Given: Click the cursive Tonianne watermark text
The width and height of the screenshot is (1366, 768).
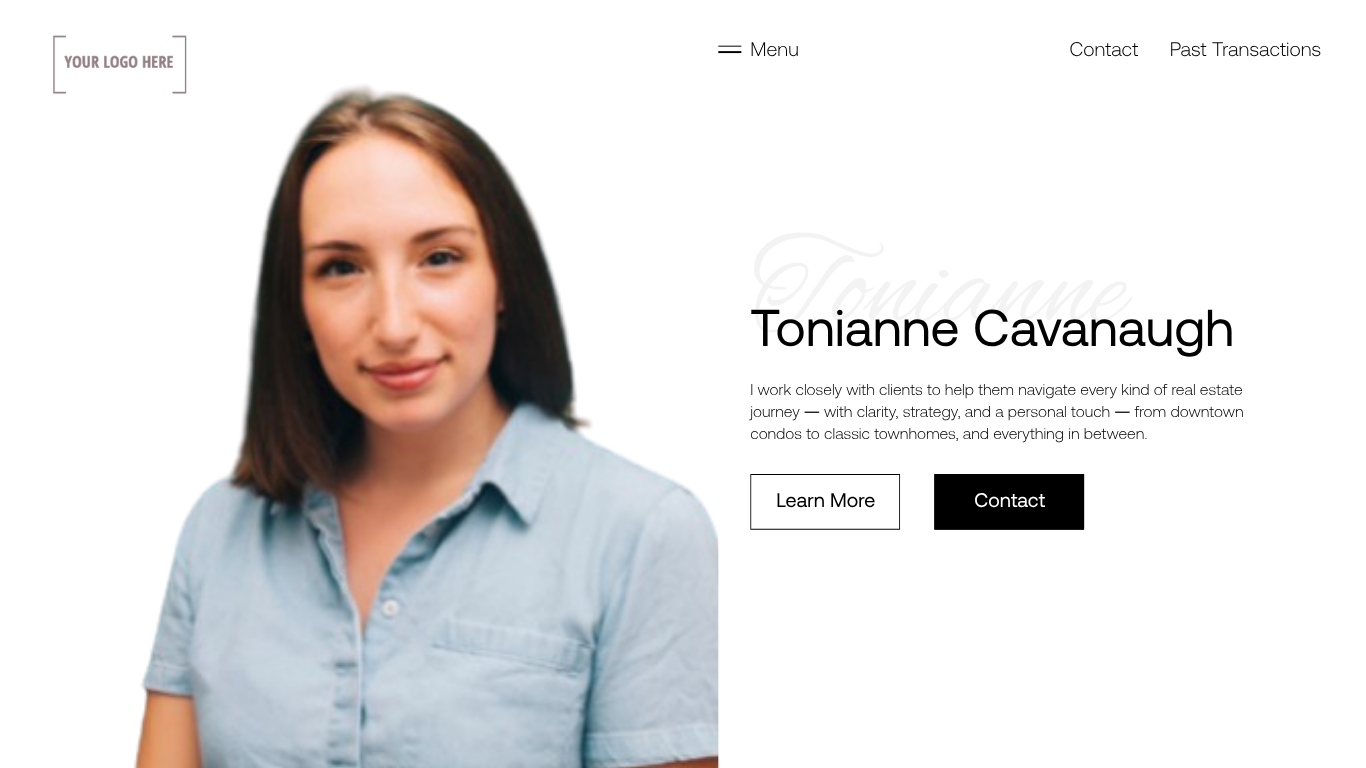Looking at the screenshot, I should click(940, 275).
